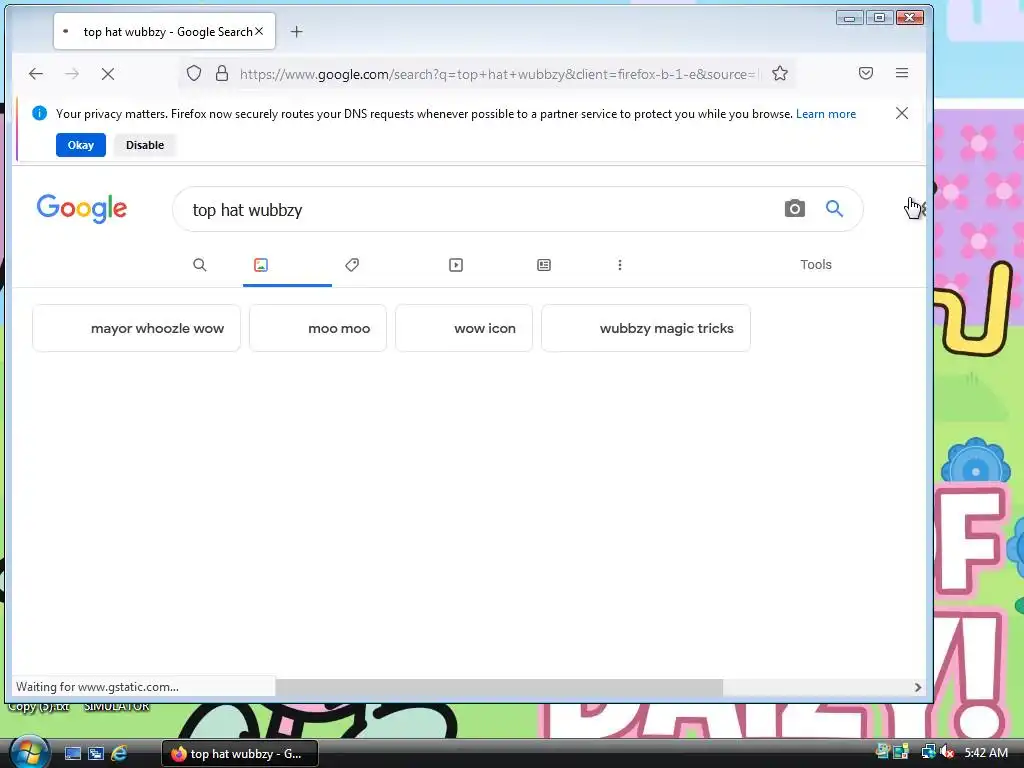Launch Internet Explorer from quick launch
This screenshot has height=768, width=1024.
coord(119,754)
